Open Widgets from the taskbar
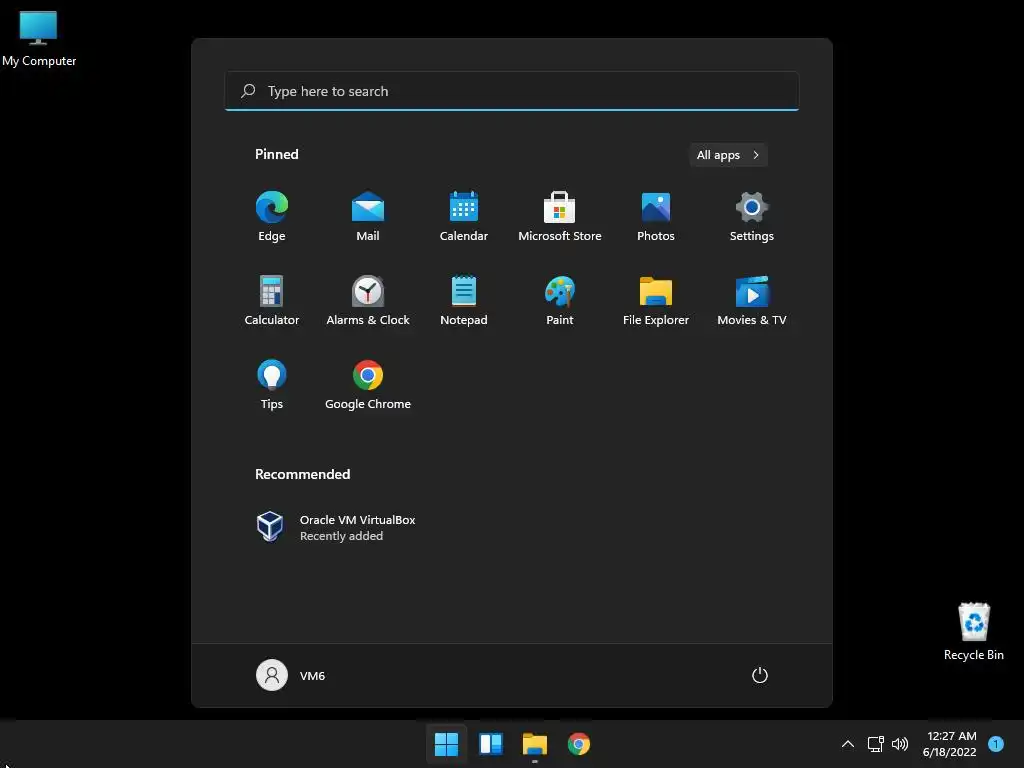 (x=490, y=744)
